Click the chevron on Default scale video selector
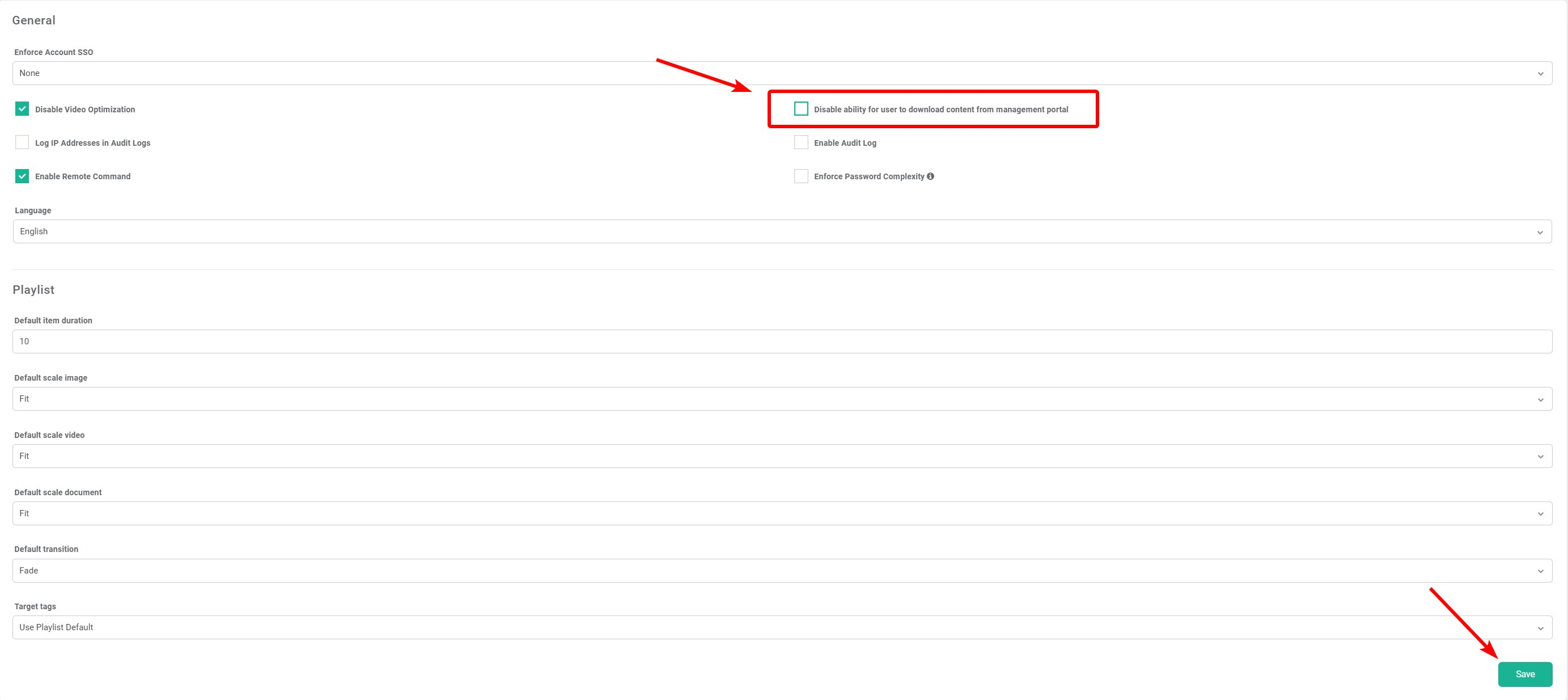The width and height of the screenshot is (1568, 700). click(1541, 456)
